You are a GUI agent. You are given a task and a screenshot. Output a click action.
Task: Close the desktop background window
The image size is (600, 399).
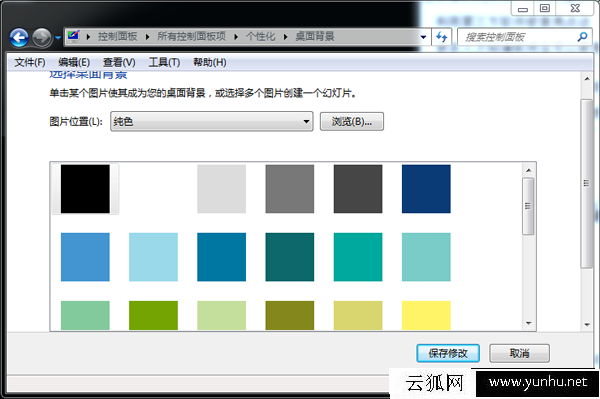(575, 8)
